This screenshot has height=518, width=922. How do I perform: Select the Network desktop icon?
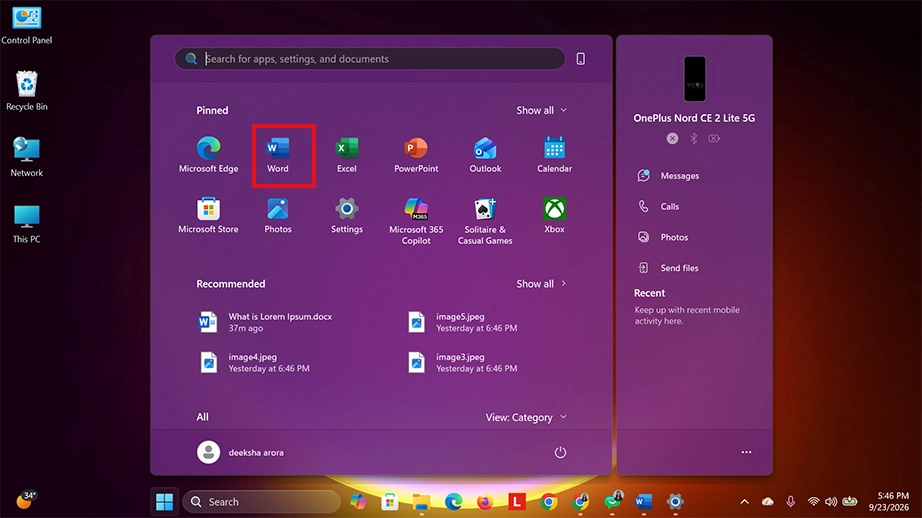point(26,157)
